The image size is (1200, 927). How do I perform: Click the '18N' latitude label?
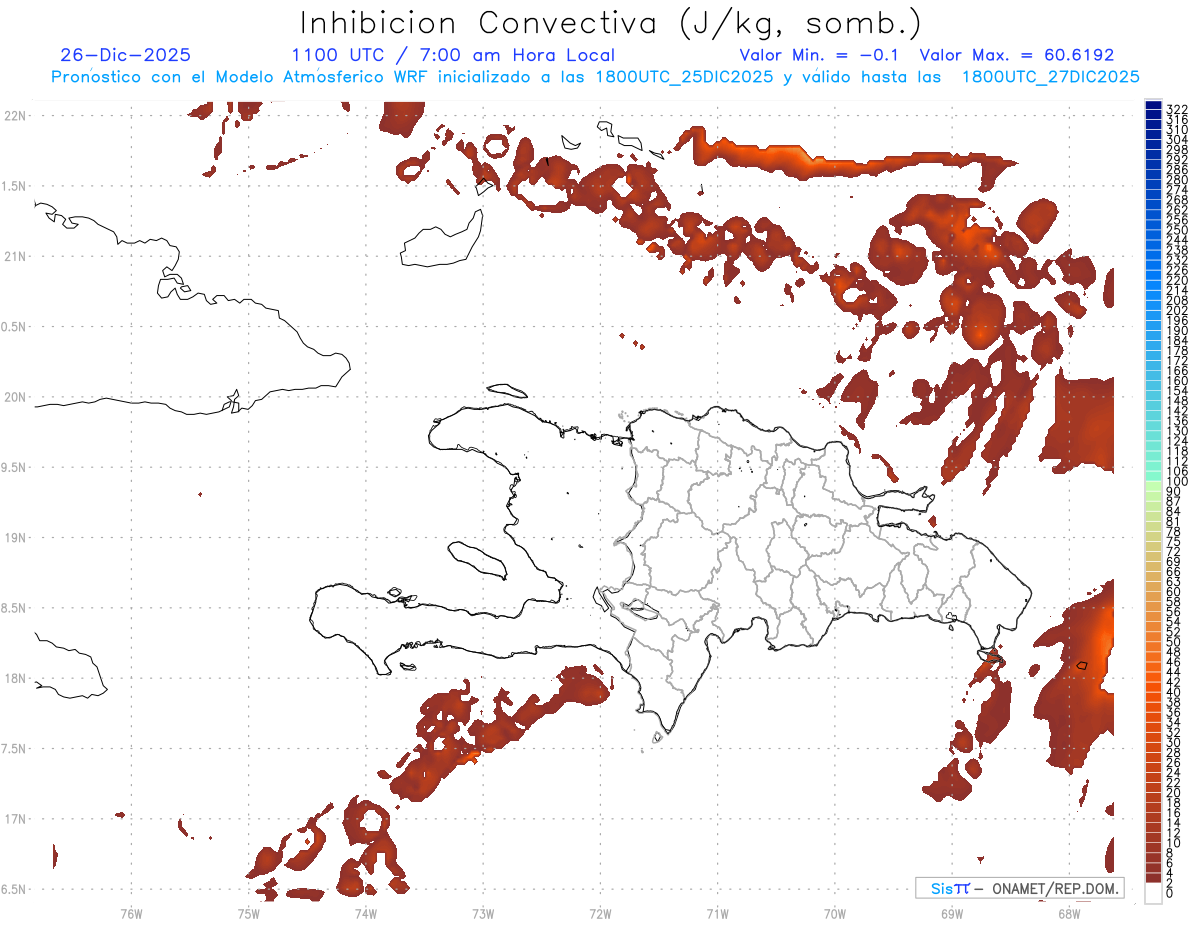[x=16, y=678]
